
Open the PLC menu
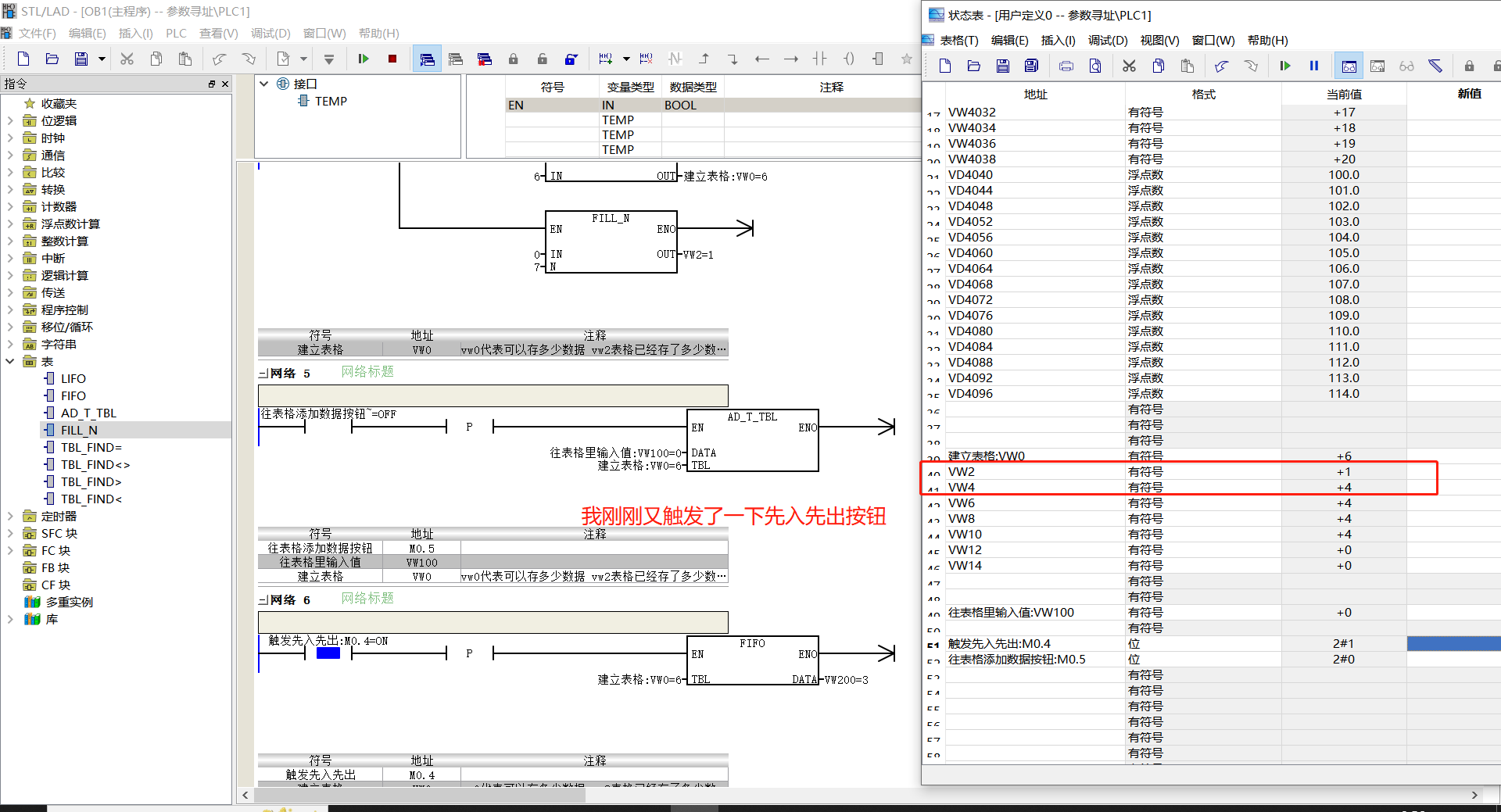(176, 33)
